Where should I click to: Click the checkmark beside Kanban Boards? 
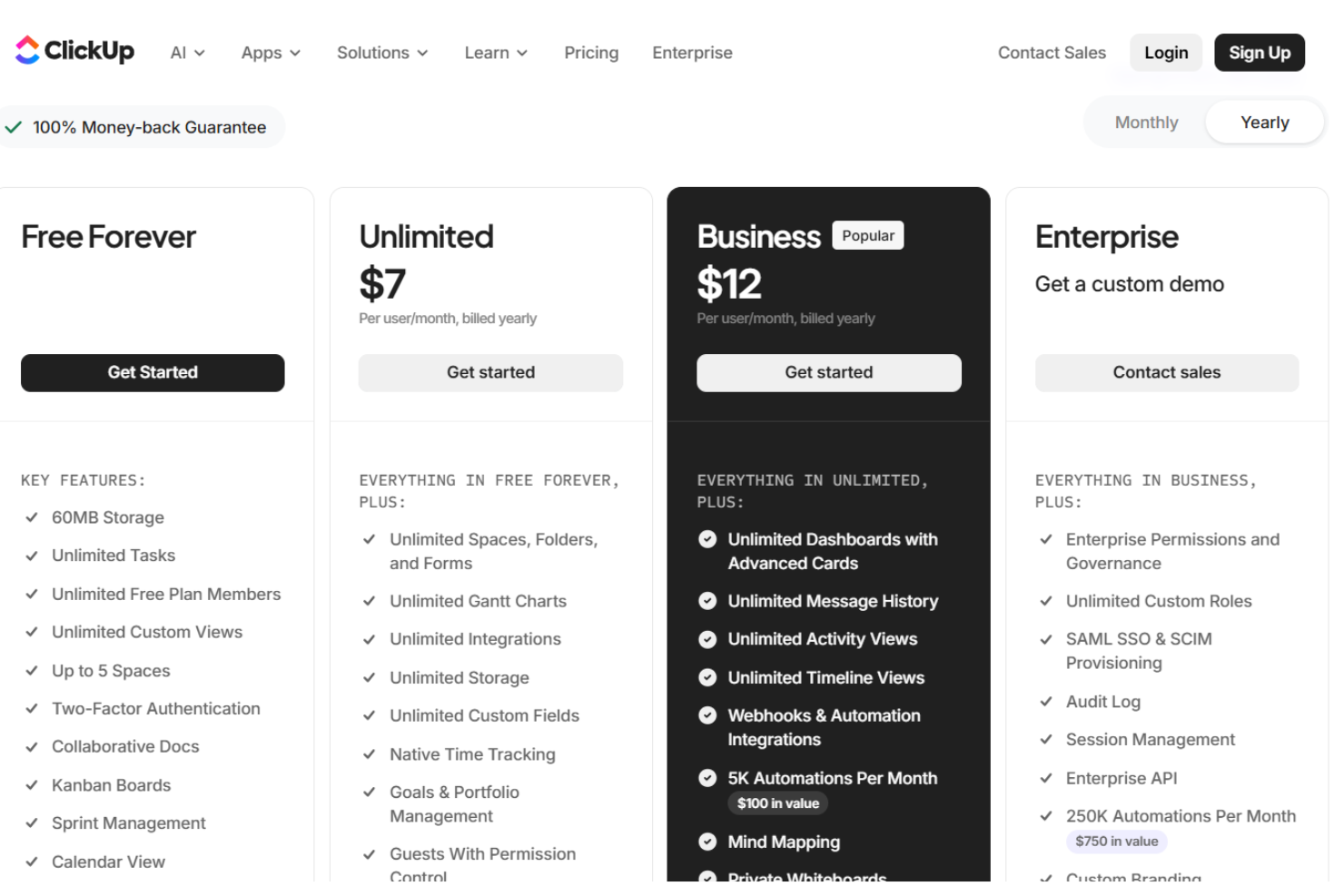tap(32, 785)
